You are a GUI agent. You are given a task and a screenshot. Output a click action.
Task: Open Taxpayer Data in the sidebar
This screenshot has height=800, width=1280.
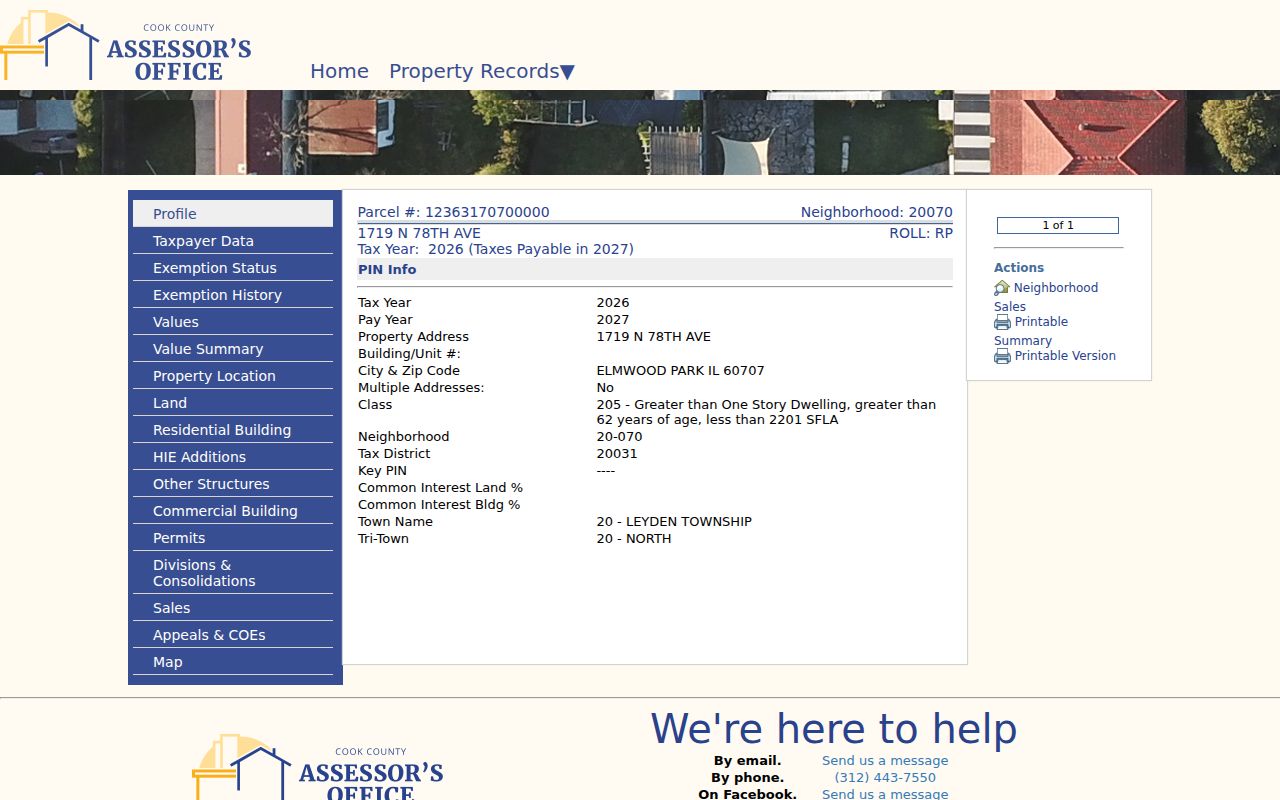233,241
